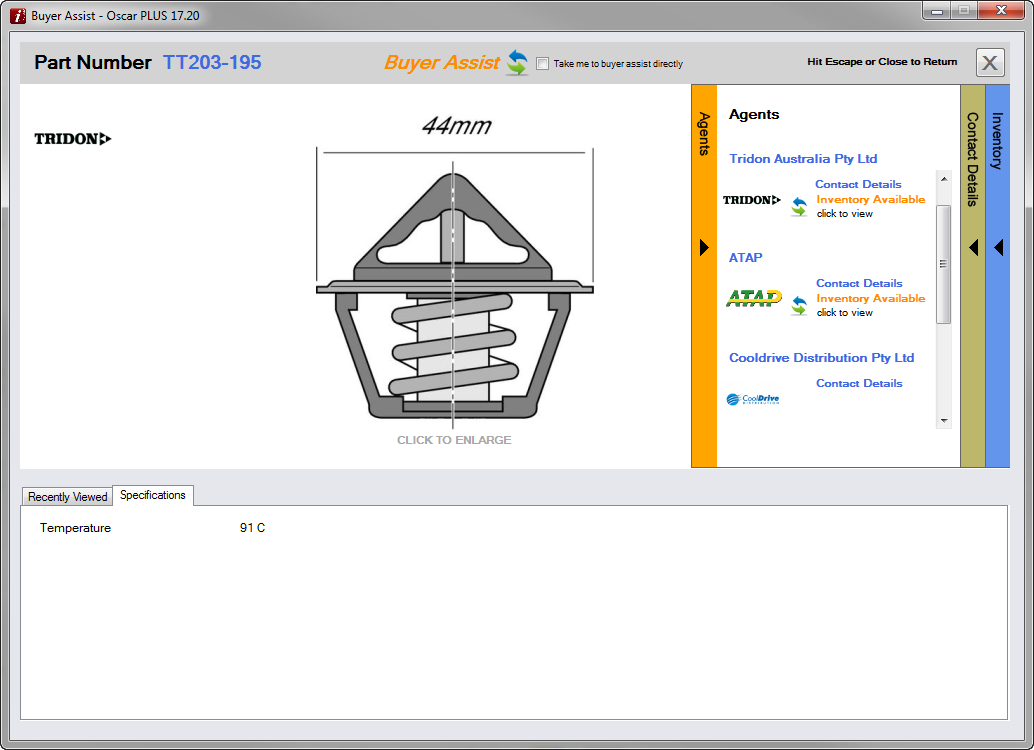
Task: Open Tridon Australia Pty Ltd contact details link
Action: pos(858,184)
